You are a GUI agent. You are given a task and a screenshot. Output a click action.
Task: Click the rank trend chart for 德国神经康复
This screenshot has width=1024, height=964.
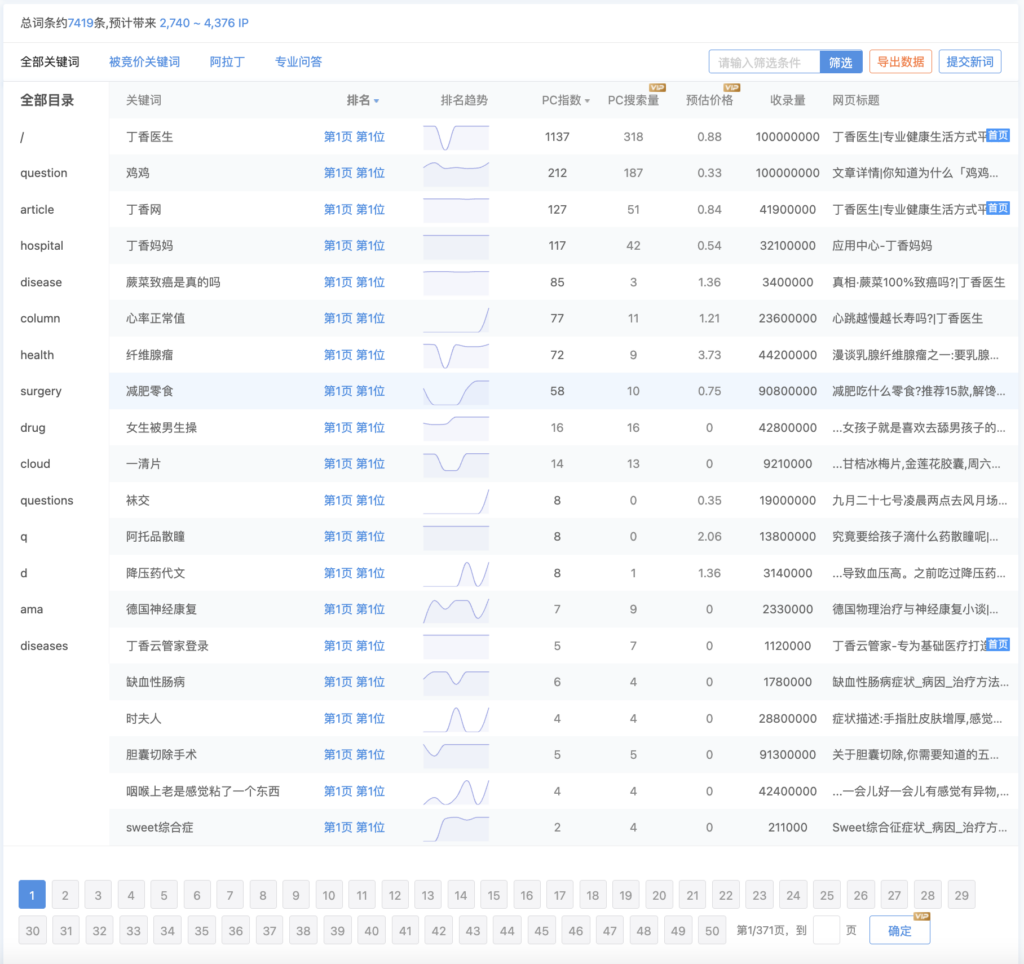point(456,610)
